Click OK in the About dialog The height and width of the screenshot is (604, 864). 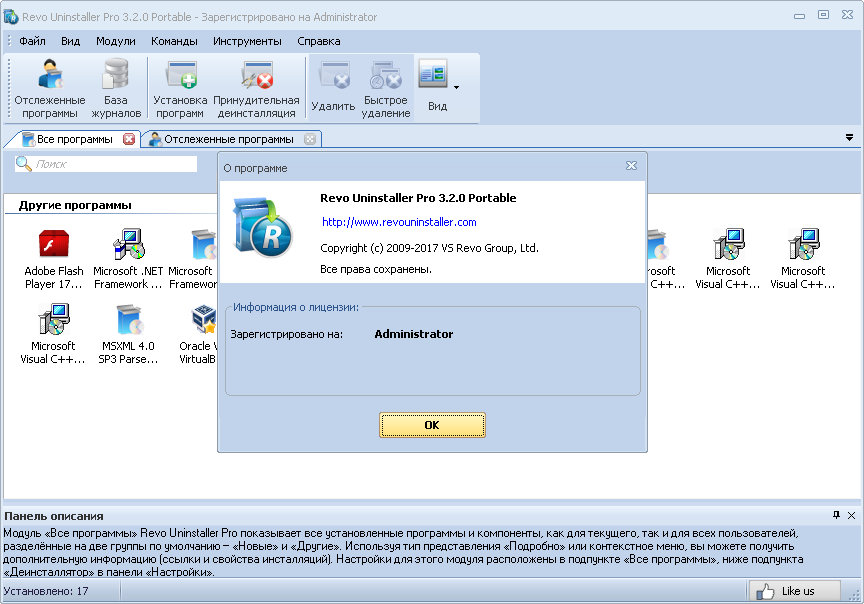pyautogui.click(x=432, y=425)
